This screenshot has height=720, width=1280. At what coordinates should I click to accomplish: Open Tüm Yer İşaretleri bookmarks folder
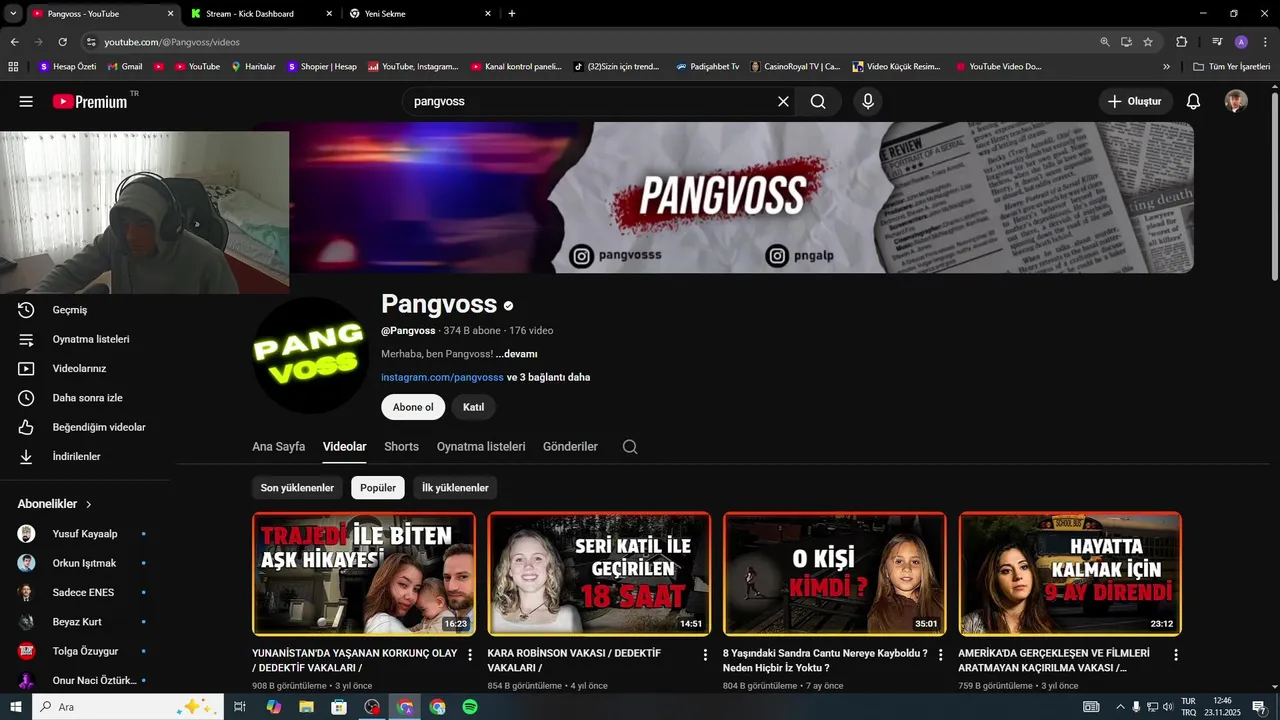tap(1232, 67)
